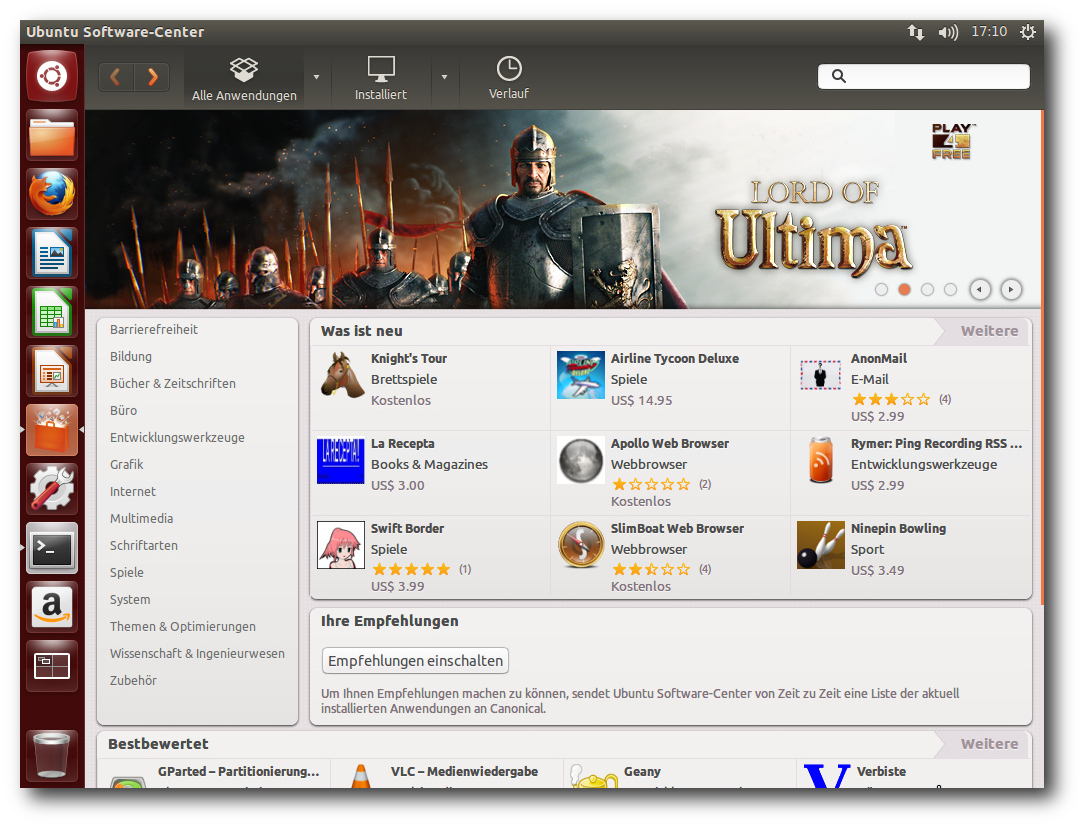Open Rymer Ping Recording RSS icon

point(821,460)
